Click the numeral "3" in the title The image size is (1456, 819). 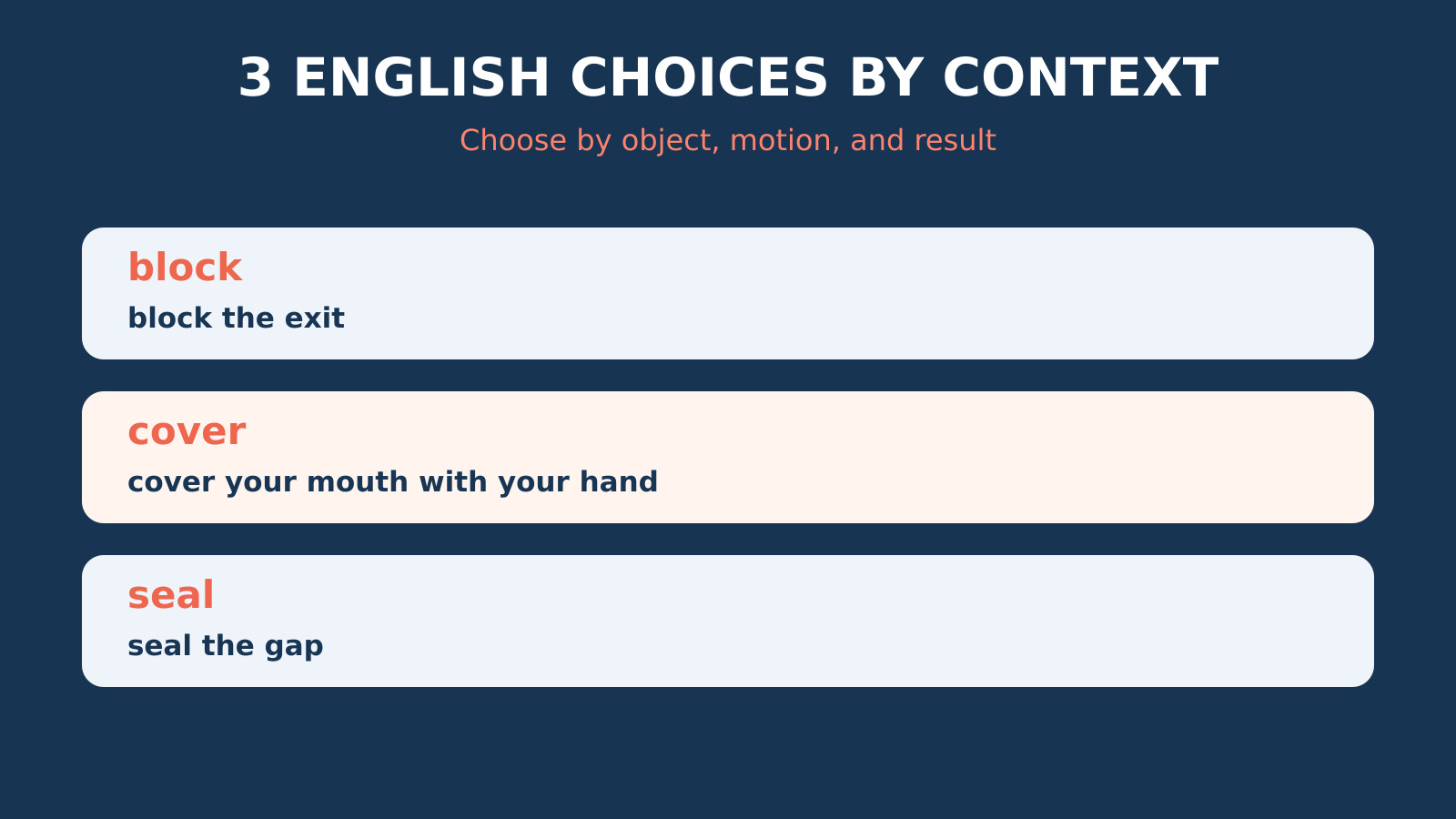(x=255, y=78)
